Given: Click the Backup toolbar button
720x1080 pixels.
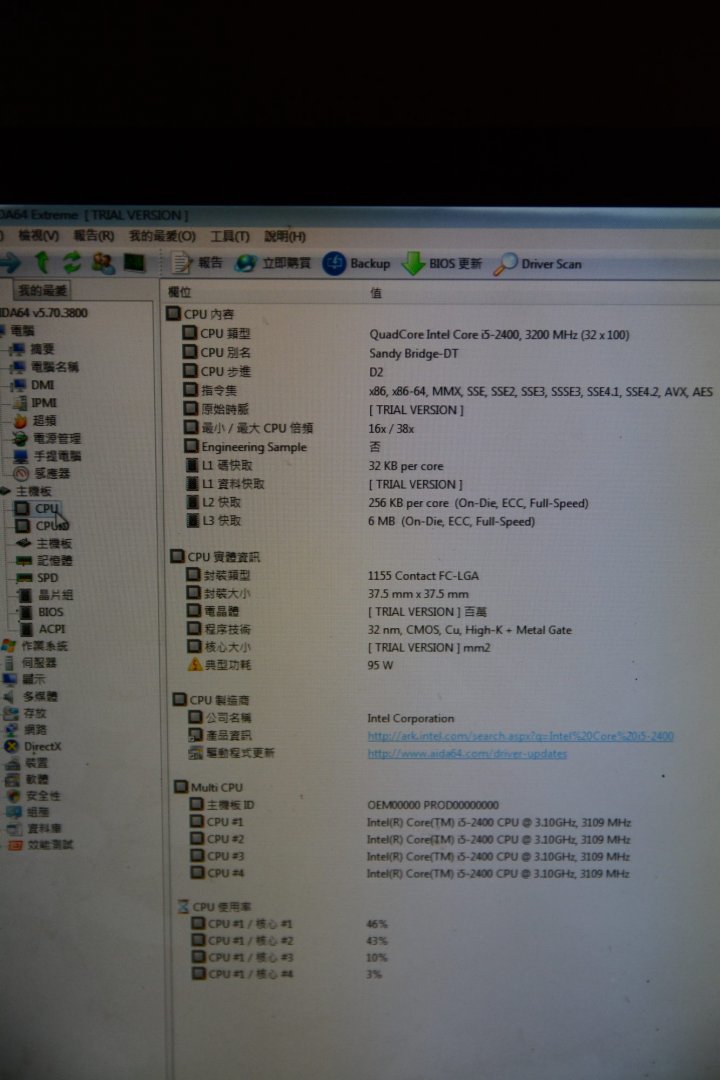Looking at the screenshot, I should (356, 264).
